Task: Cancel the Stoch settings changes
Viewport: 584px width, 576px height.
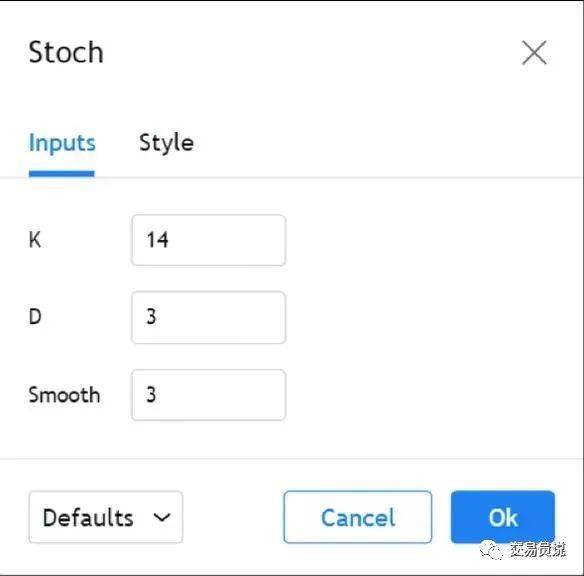Action: (358, 517)
